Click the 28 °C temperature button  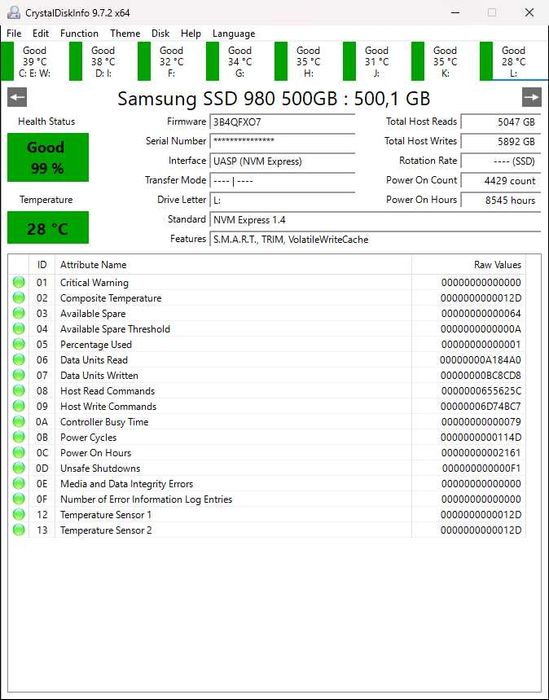point(48,228)
